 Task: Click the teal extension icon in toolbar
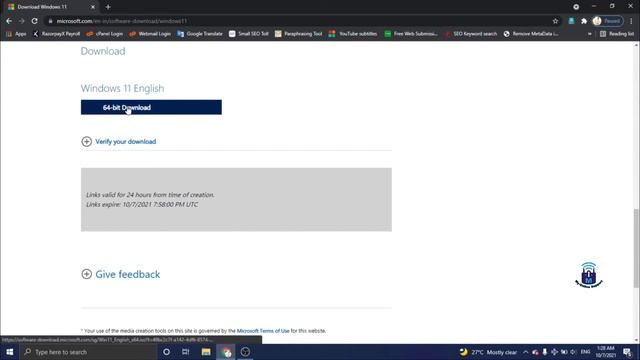click(571, 21)
